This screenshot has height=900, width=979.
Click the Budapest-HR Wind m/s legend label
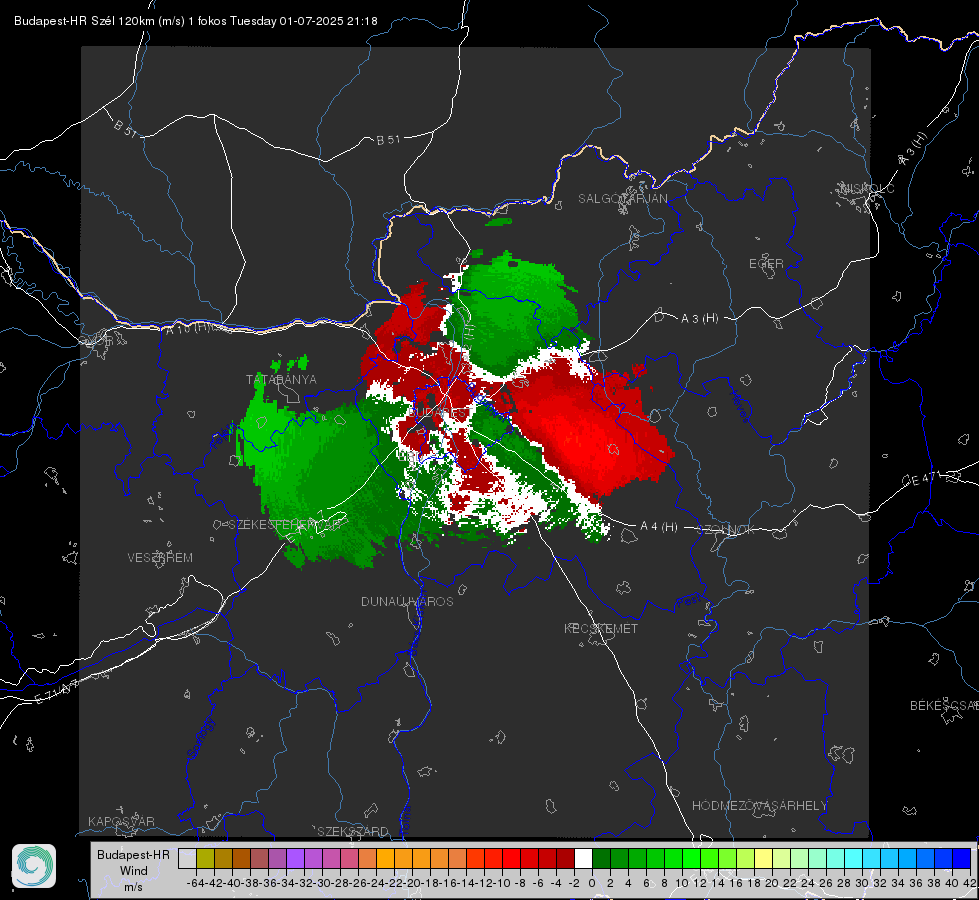[134, 871]
